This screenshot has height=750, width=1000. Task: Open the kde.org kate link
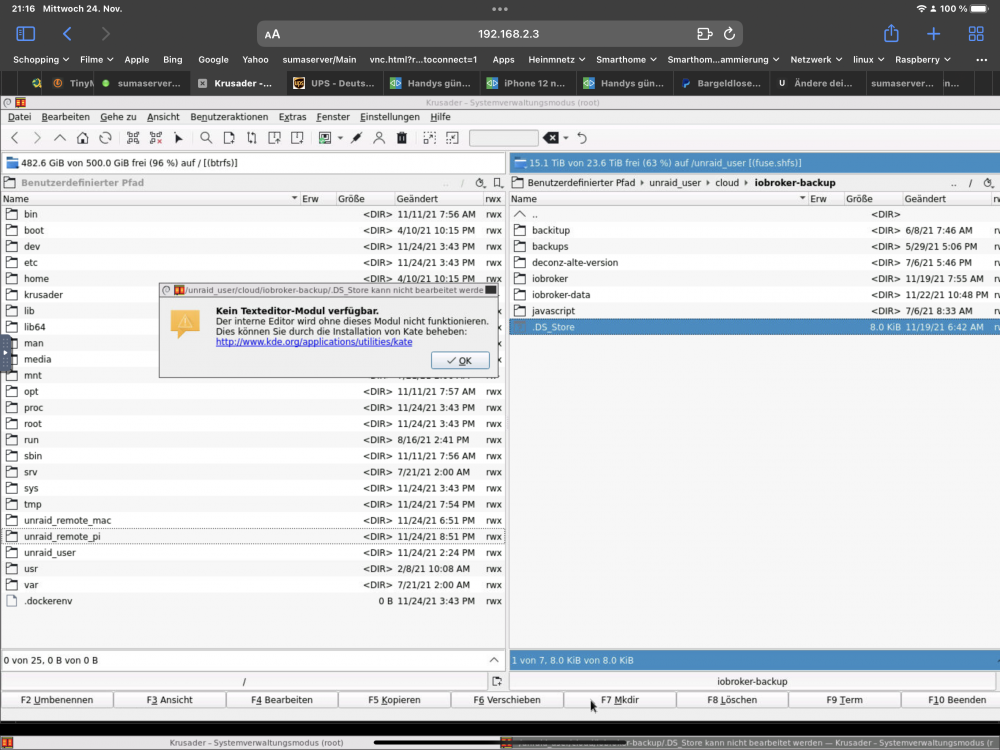[x=314, y=342]
